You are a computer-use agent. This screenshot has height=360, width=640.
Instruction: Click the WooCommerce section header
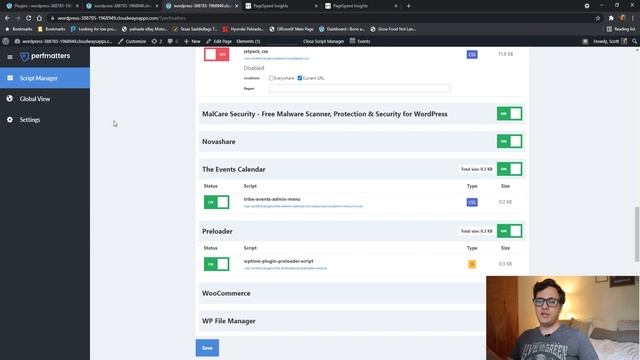(x=342, y=293)
